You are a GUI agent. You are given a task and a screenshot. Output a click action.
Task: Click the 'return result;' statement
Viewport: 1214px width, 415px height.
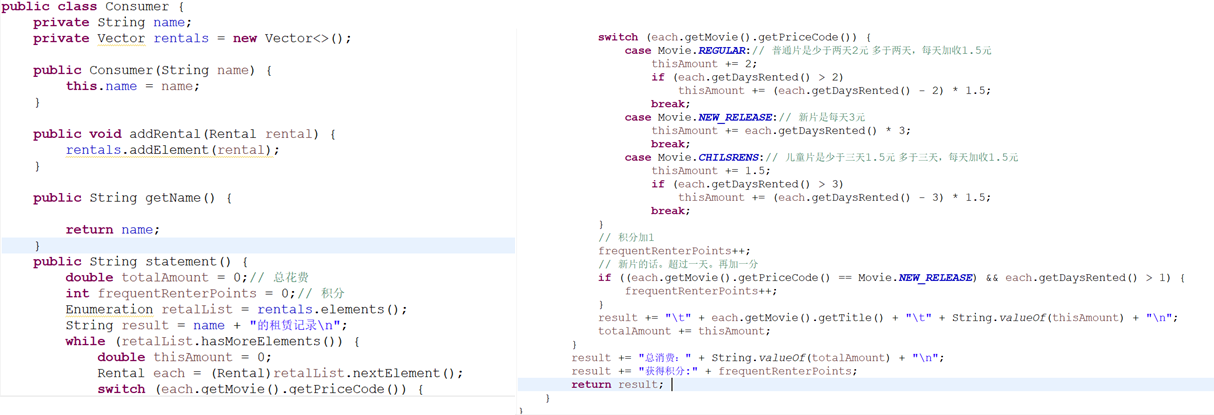[x=617, y=384]
